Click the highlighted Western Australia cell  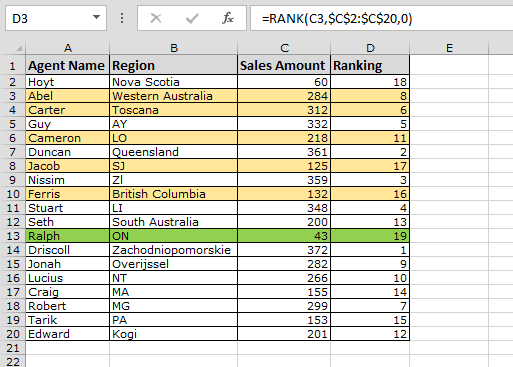[174, 96]
